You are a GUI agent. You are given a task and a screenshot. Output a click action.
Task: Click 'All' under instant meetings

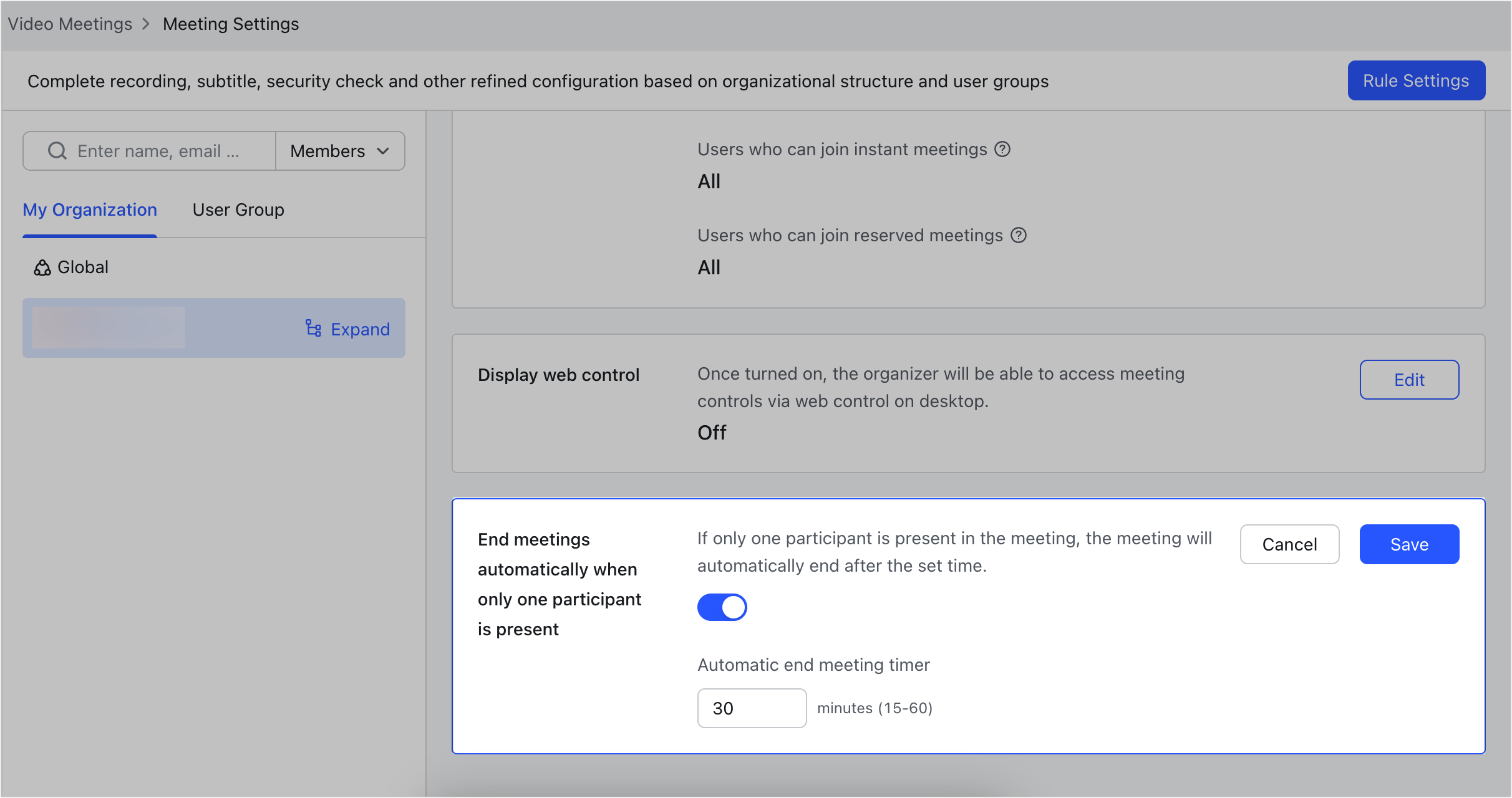coord(709,181)
